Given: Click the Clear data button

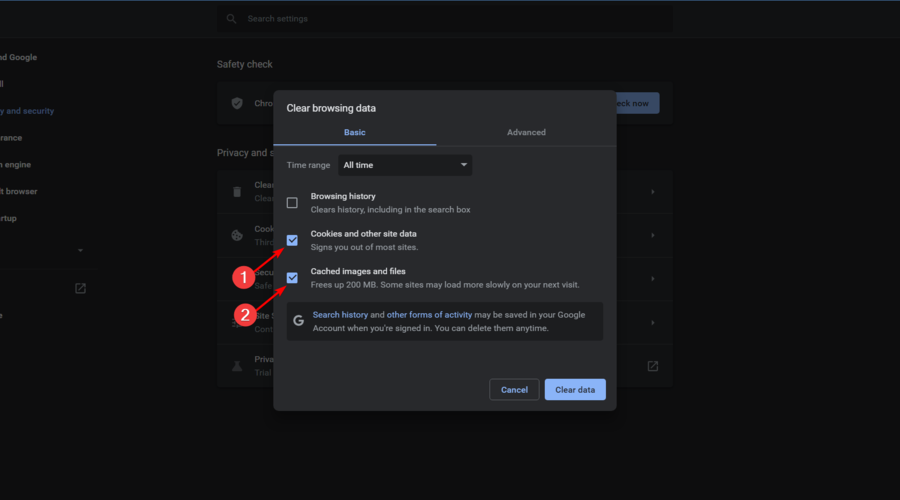Looking at the screenshot, I should (x=575, y=390).
